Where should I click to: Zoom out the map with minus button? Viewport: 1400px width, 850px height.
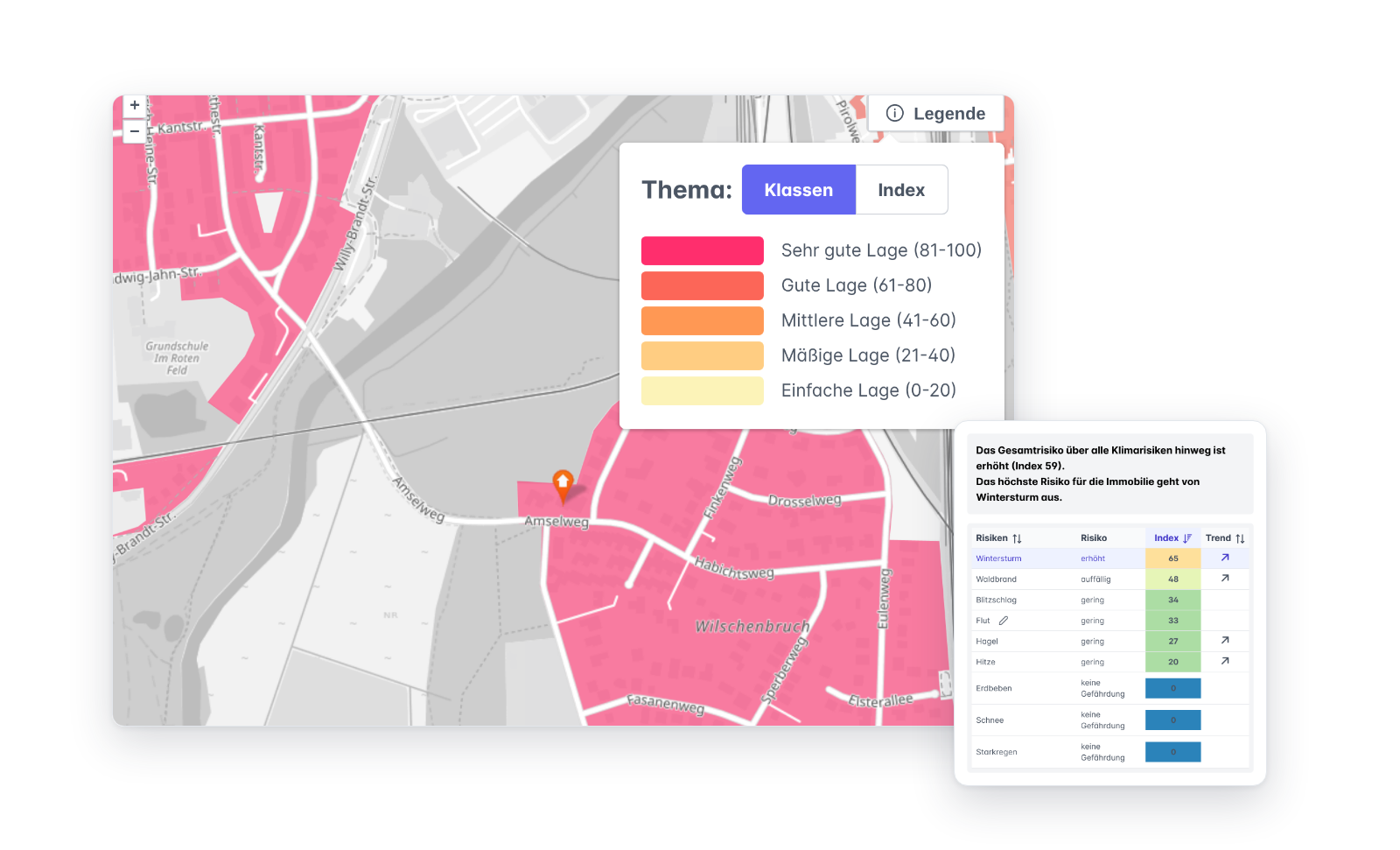coord(135,130)
